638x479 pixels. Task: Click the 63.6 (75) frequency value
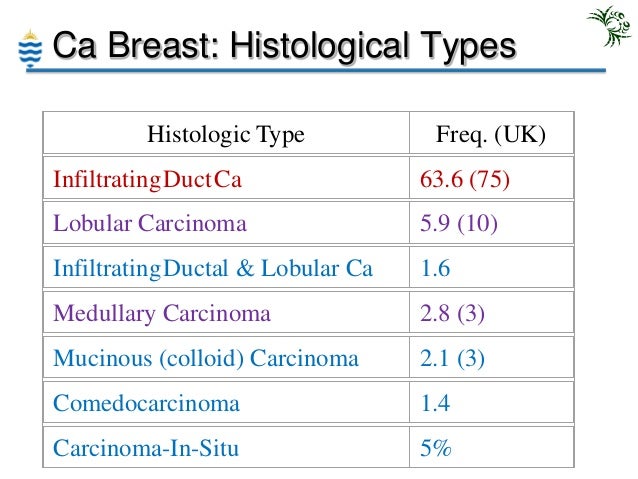click(465, 180)
